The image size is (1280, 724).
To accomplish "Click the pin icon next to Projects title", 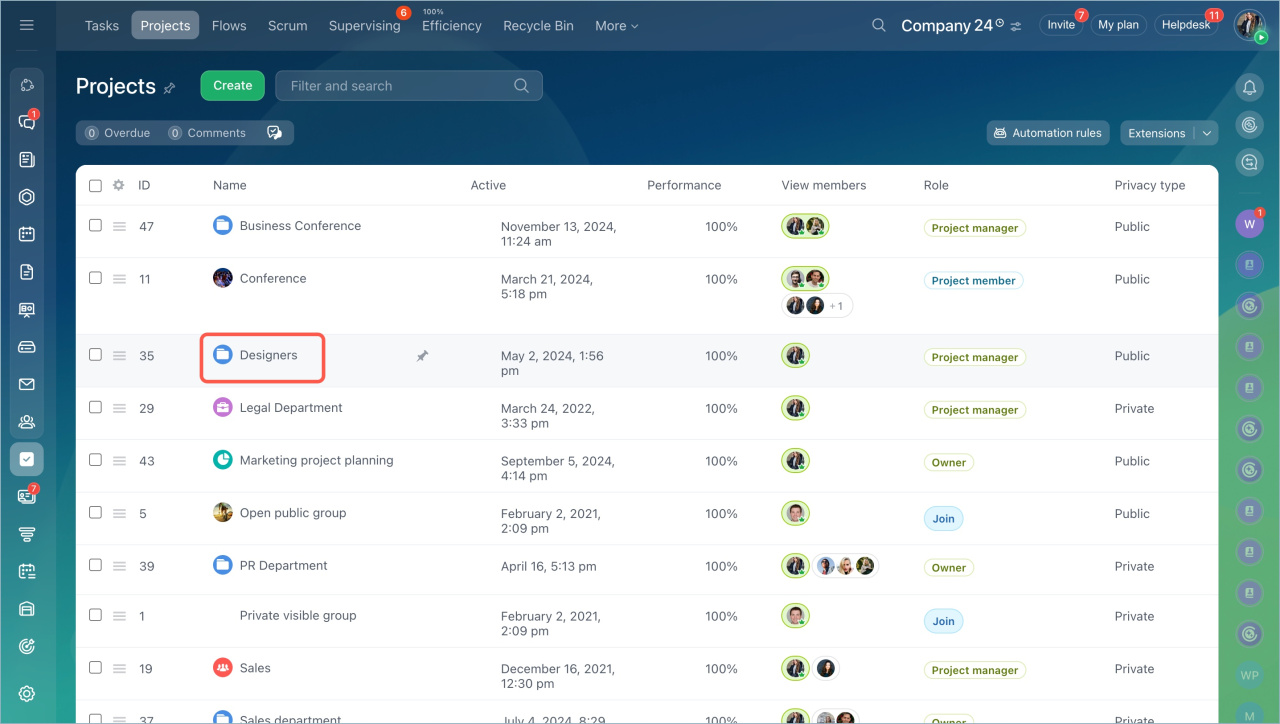I will tap(170, 88).
